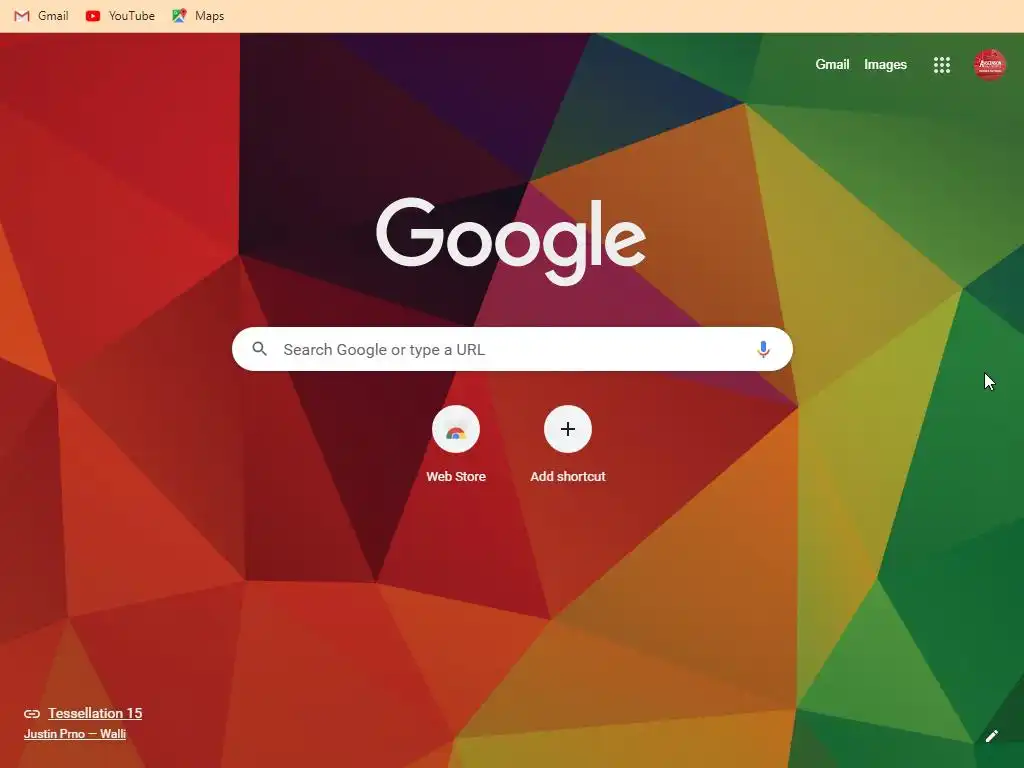Open the Gmail link beside Images

click(832, 65)
